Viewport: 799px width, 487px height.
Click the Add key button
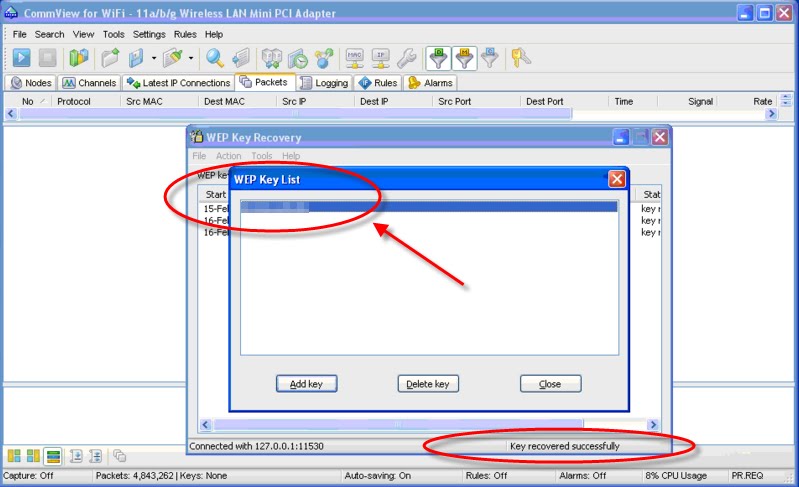click(306, 384)
